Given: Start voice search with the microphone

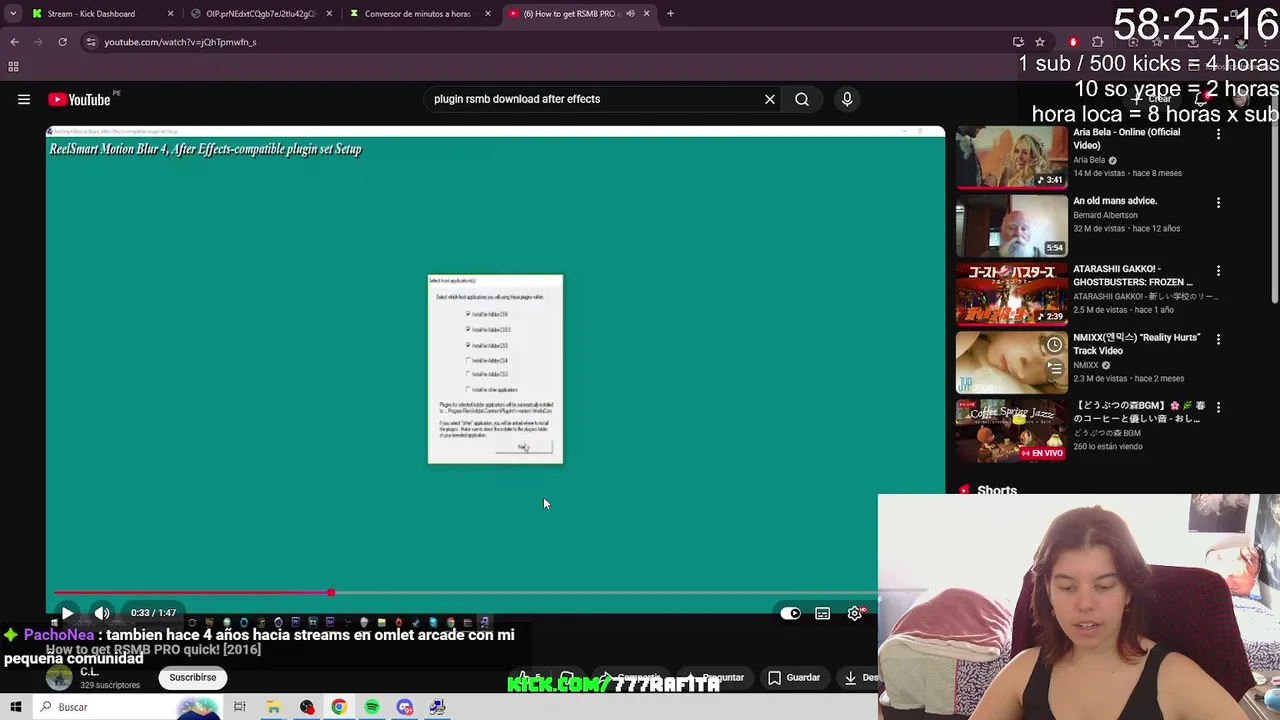Looking at the screenshot, I should (847, 99).
